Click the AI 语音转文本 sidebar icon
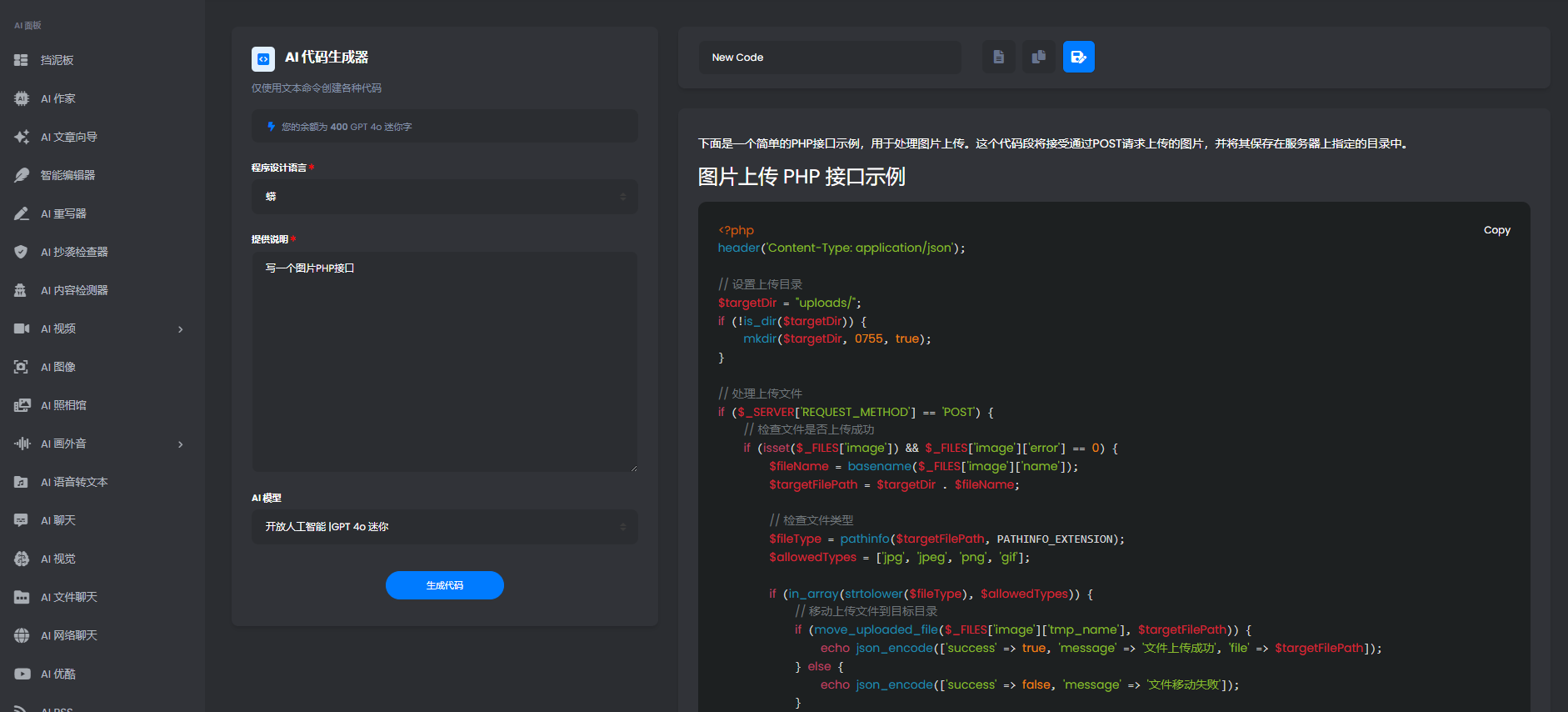Image resolution: width=1568 pixels, height=712 pixels. [x=22, y=482]
